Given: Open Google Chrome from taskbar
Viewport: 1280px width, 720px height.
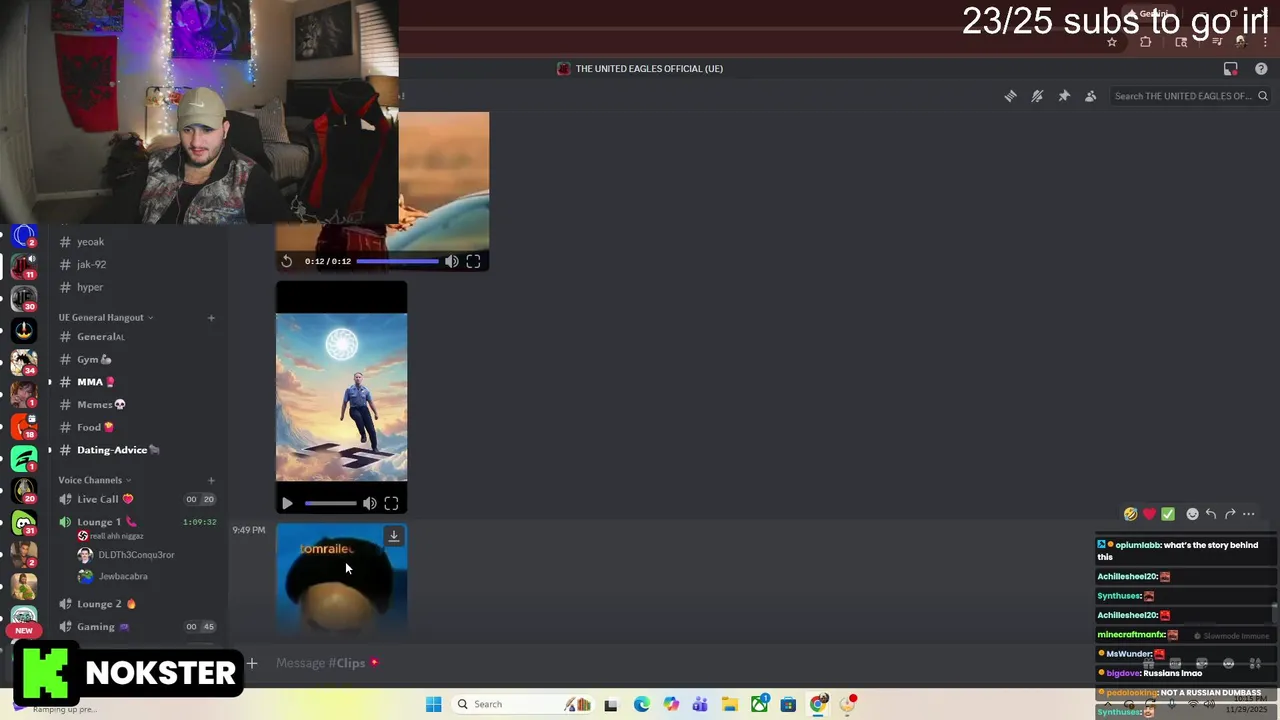Looking at the screenshot, I should pyautogui.click(x=818, y=704).
